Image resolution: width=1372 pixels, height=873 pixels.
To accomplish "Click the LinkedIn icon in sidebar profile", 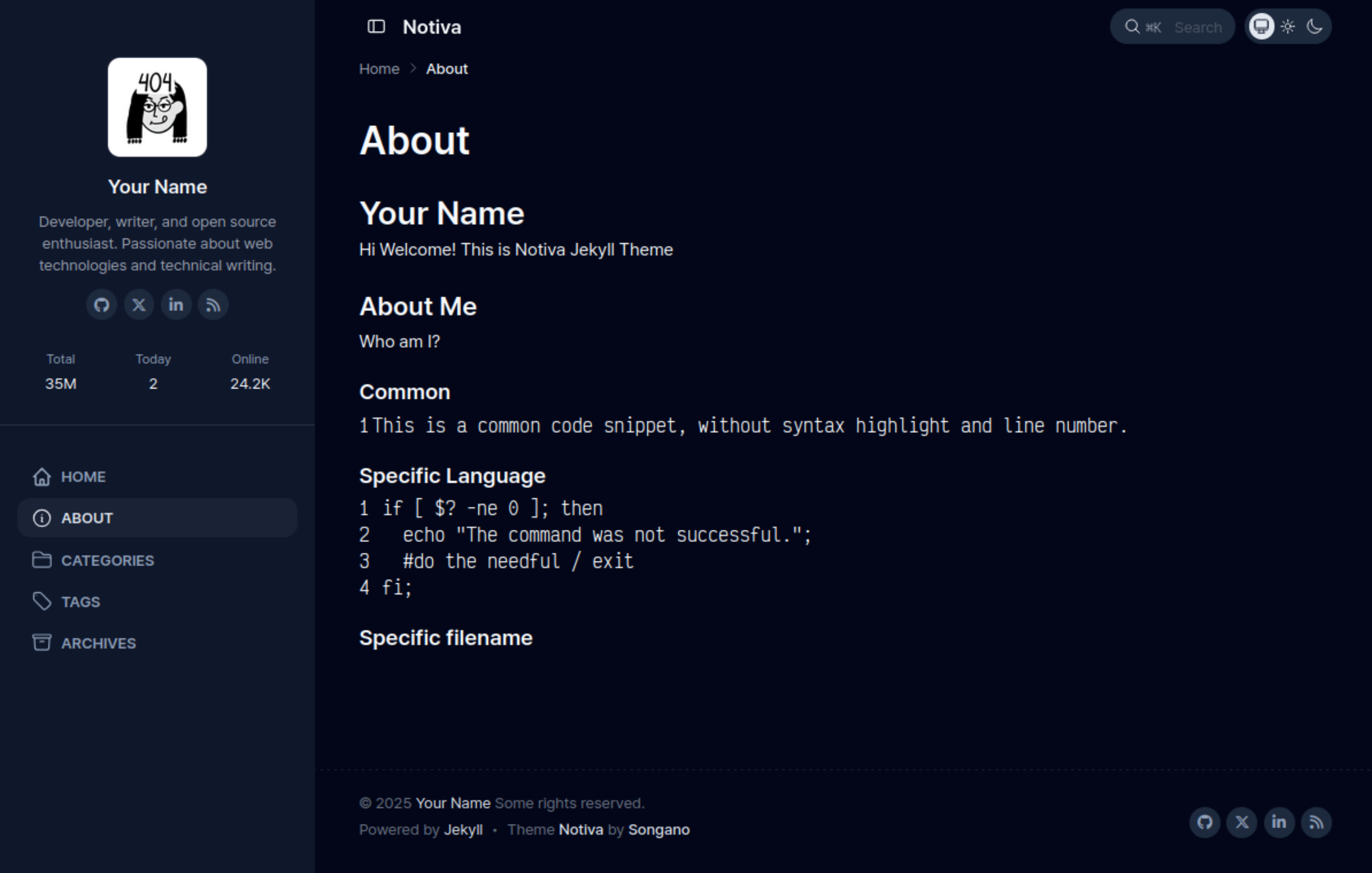I will pos(176,304).
